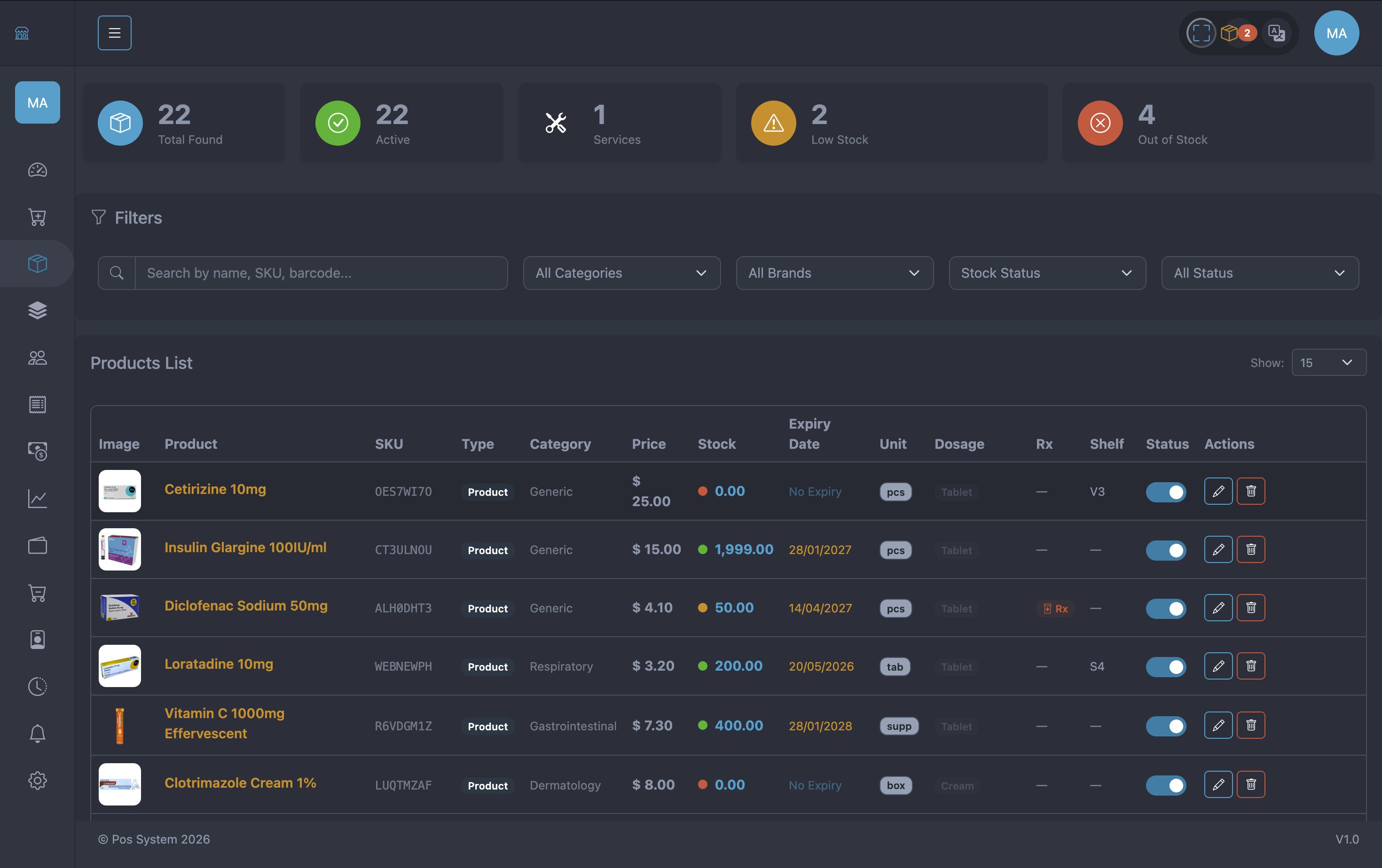Open the Stock Status filter dropdown

pyautogui.click(x=1047, y=273)
